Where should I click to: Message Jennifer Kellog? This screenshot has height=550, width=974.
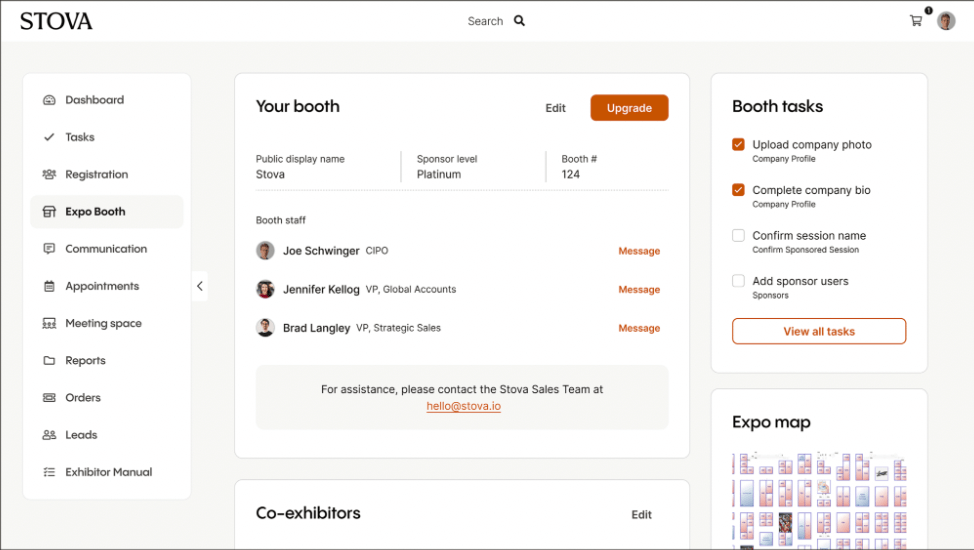639,290
